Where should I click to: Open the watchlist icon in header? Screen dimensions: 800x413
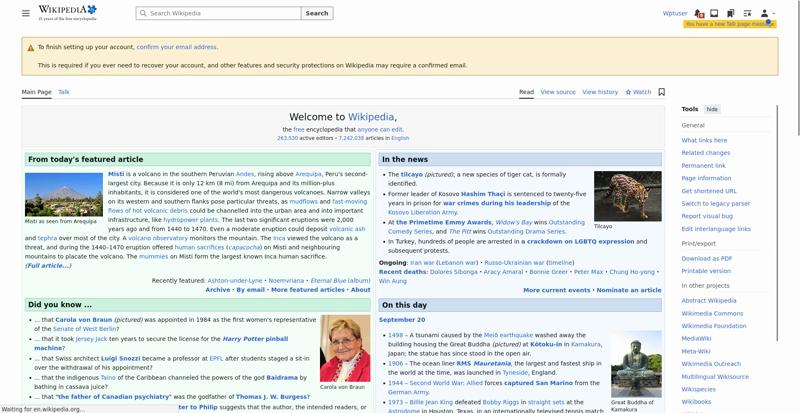[747, 13]
